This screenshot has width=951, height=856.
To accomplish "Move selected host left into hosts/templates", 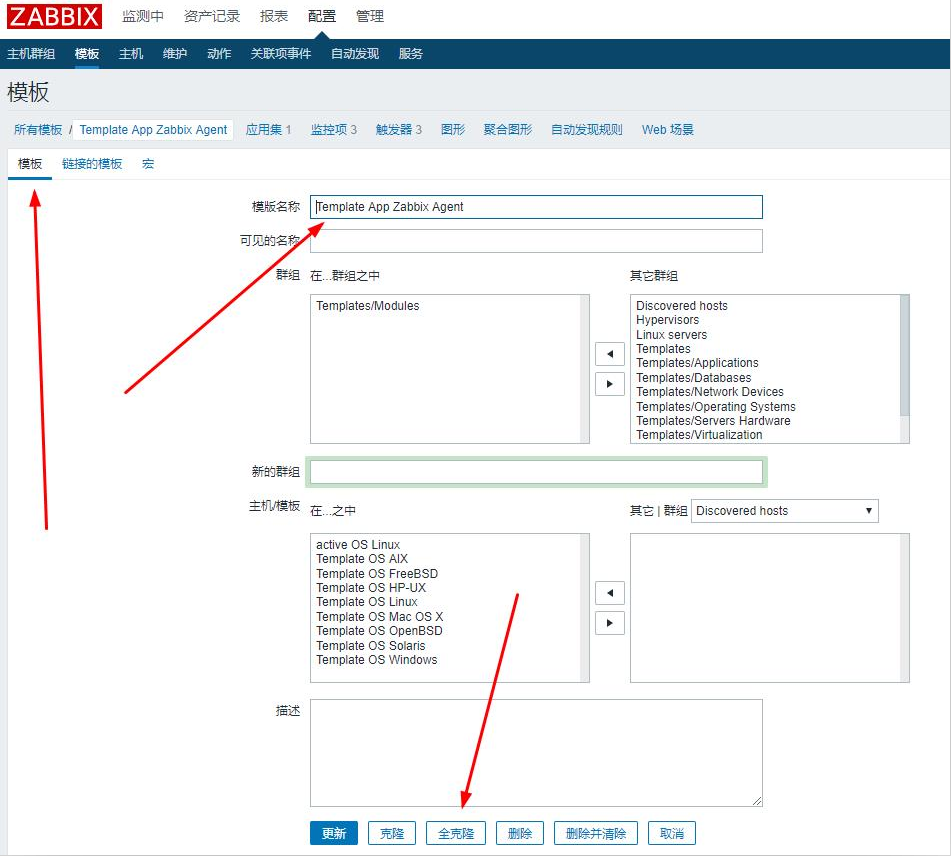I will point(610,593).
